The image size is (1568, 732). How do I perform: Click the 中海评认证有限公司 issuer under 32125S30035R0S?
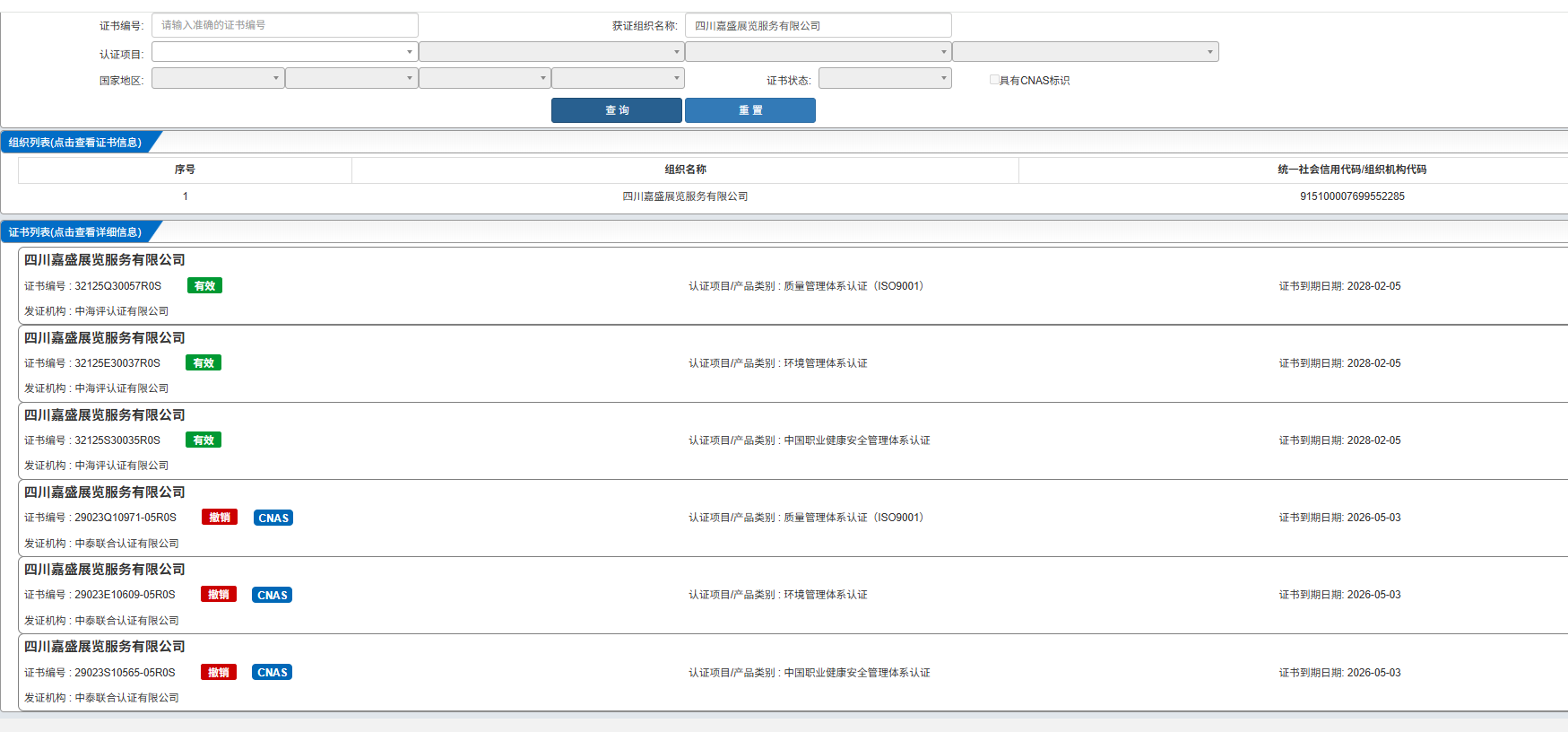click(x=122, y=466)
